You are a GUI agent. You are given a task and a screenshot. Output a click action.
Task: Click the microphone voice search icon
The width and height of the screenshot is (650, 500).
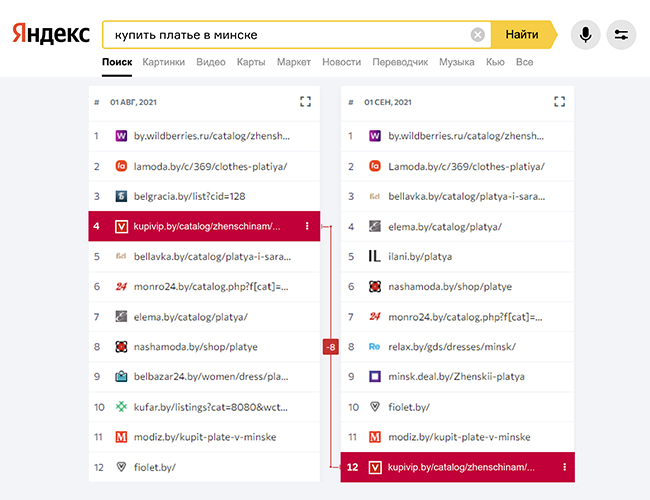point(585,35)
